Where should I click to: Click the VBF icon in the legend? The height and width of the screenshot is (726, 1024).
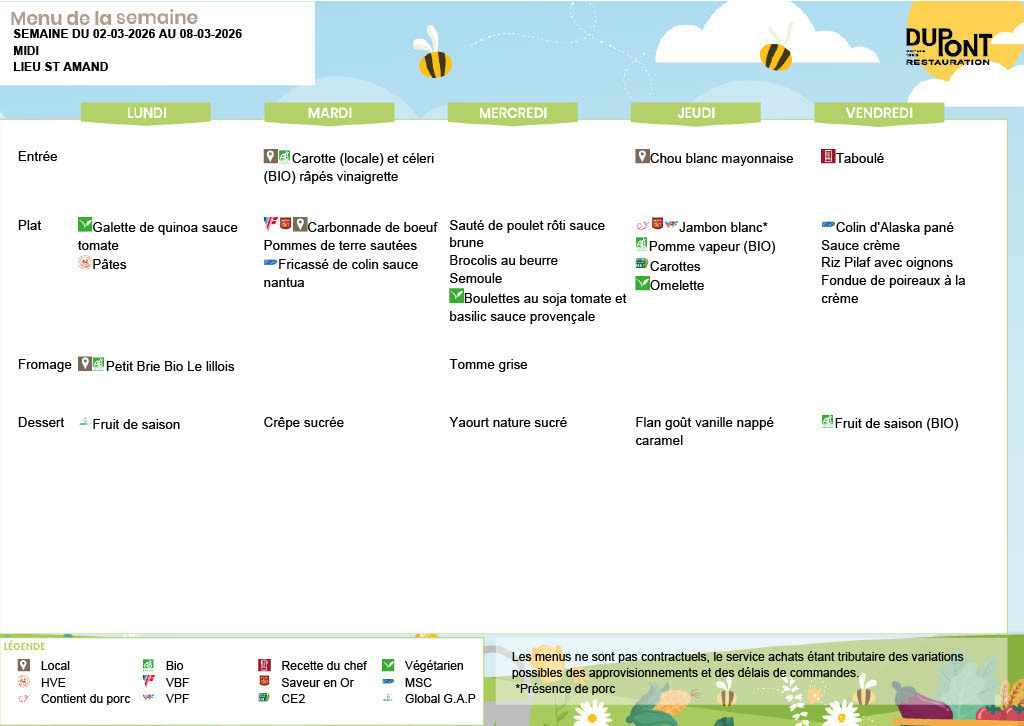click(x=147, y=682)
